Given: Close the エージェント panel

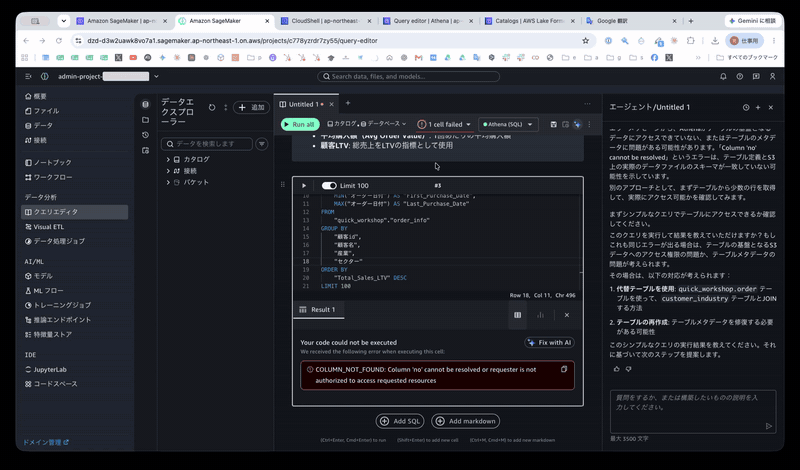Looking at the screenshot, I should coord(771,108).
